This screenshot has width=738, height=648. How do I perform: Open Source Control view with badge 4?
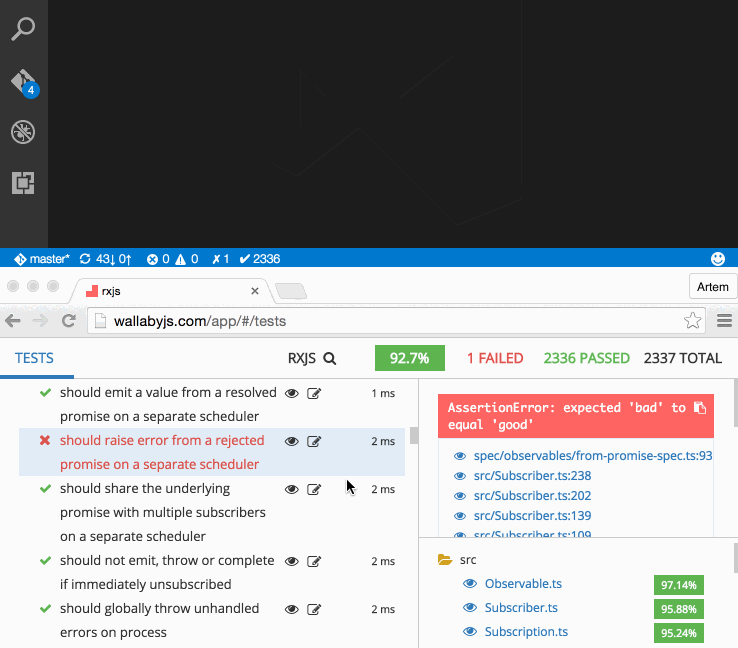pyautogui.click(x=24, y=83)
